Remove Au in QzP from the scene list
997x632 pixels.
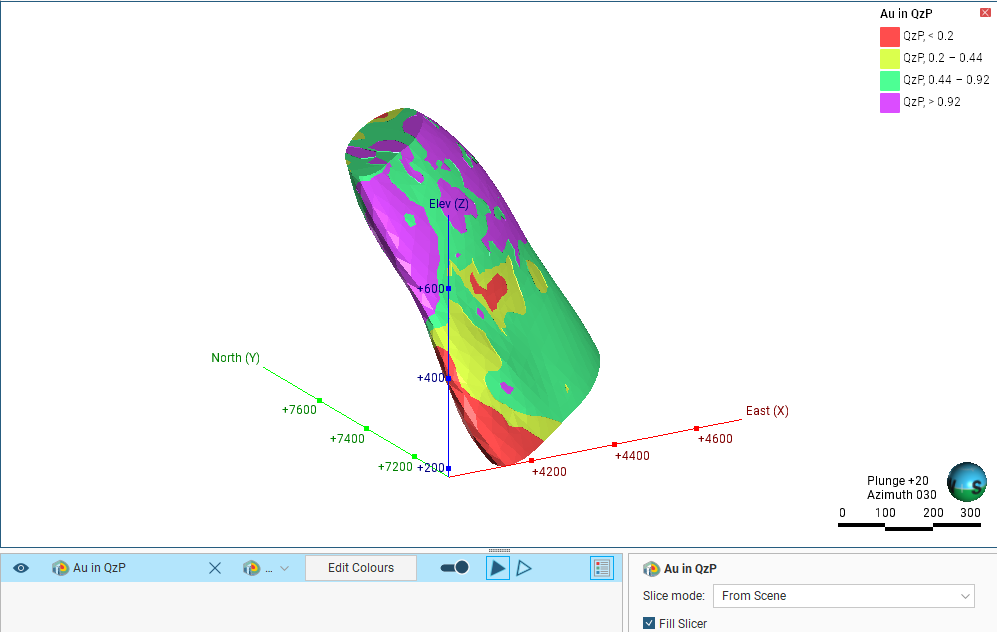(x=214, y=568)
